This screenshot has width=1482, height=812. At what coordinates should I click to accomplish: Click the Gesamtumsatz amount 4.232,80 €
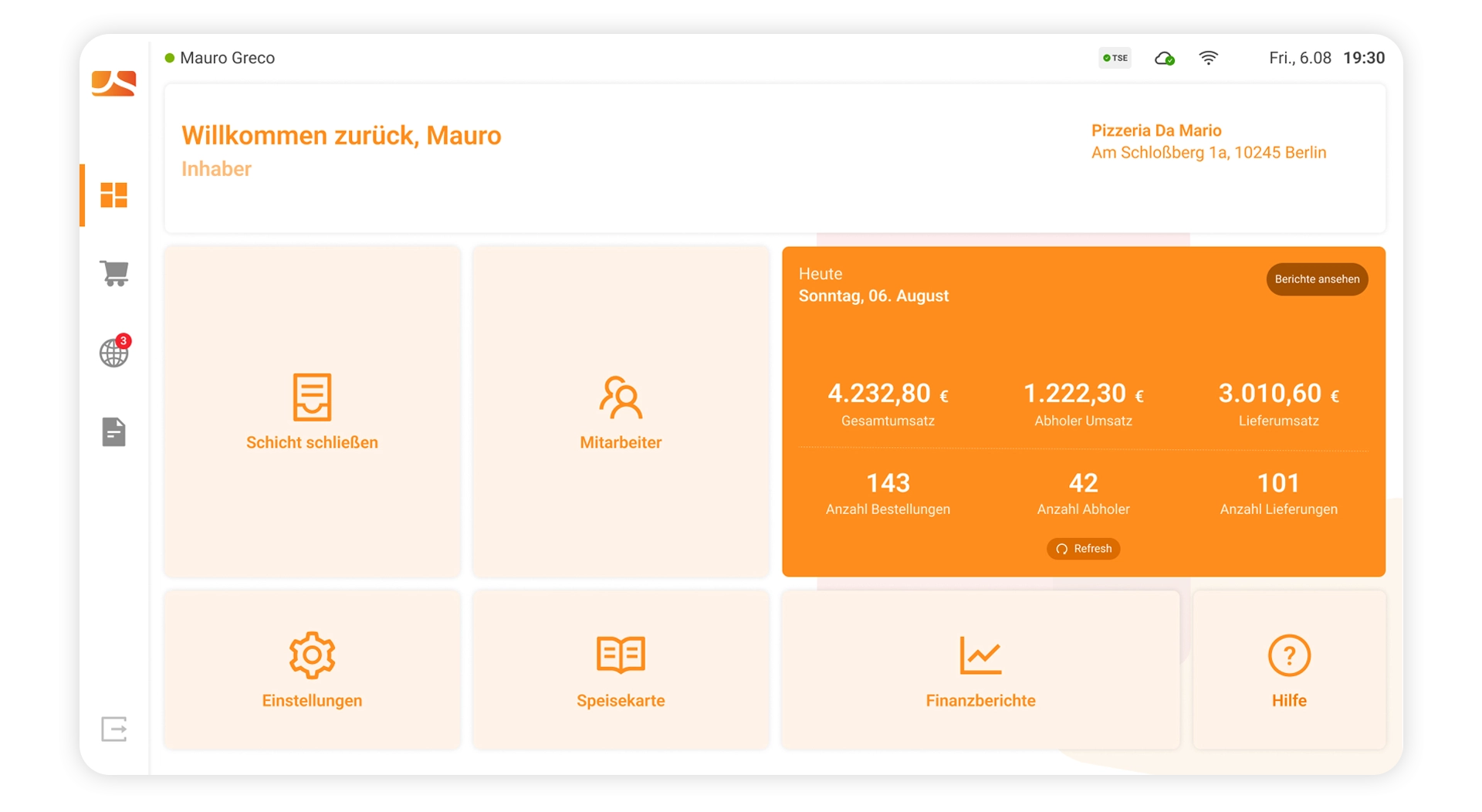point(888,394)
